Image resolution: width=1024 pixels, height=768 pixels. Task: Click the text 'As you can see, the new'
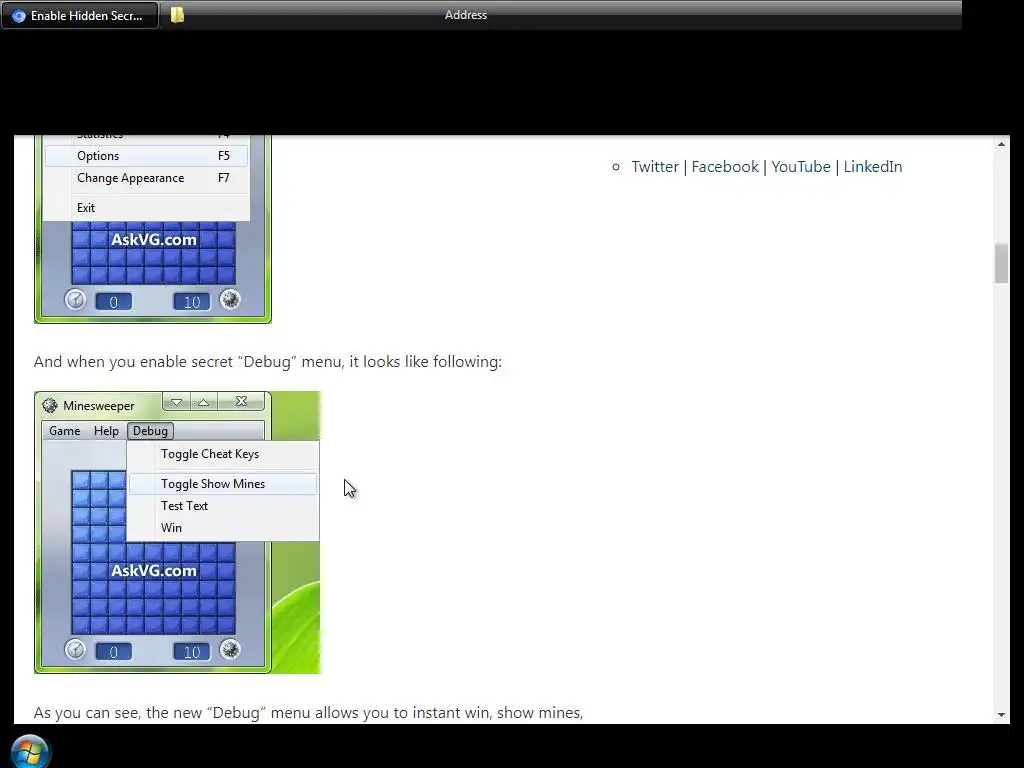(120, 712)
